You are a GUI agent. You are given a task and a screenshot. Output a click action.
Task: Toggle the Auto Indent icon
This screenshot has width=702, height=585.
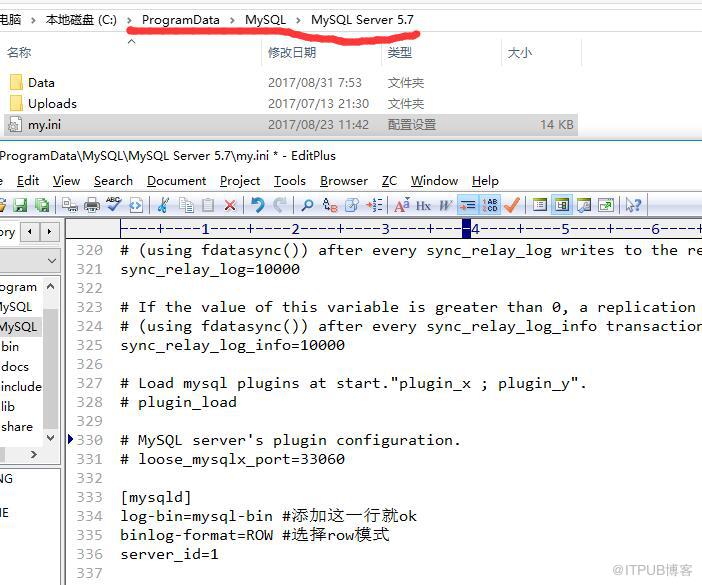pos(468,205)
